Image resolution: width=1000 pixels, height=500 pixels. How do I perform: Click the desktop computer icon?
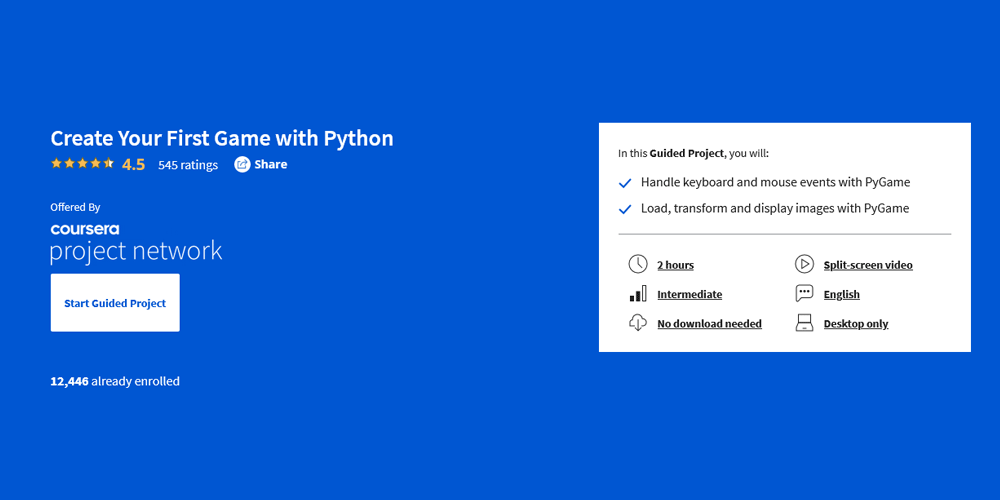804,323
